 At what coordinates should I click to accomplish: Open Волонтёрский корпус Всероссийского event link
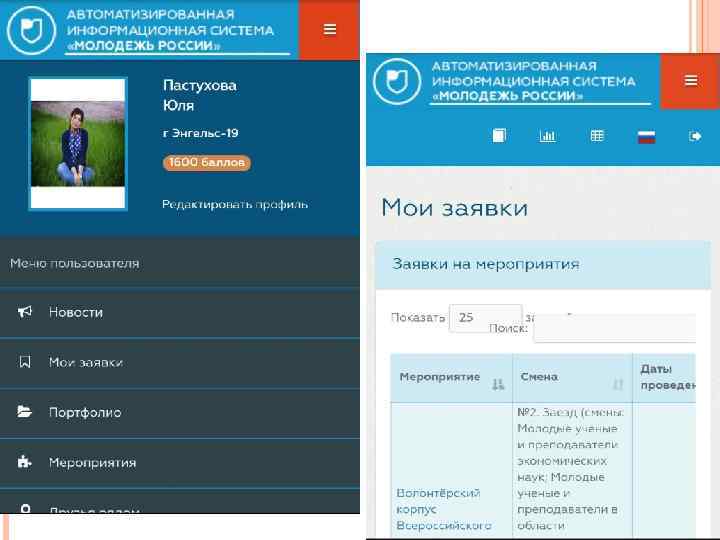tap(444, 509)
